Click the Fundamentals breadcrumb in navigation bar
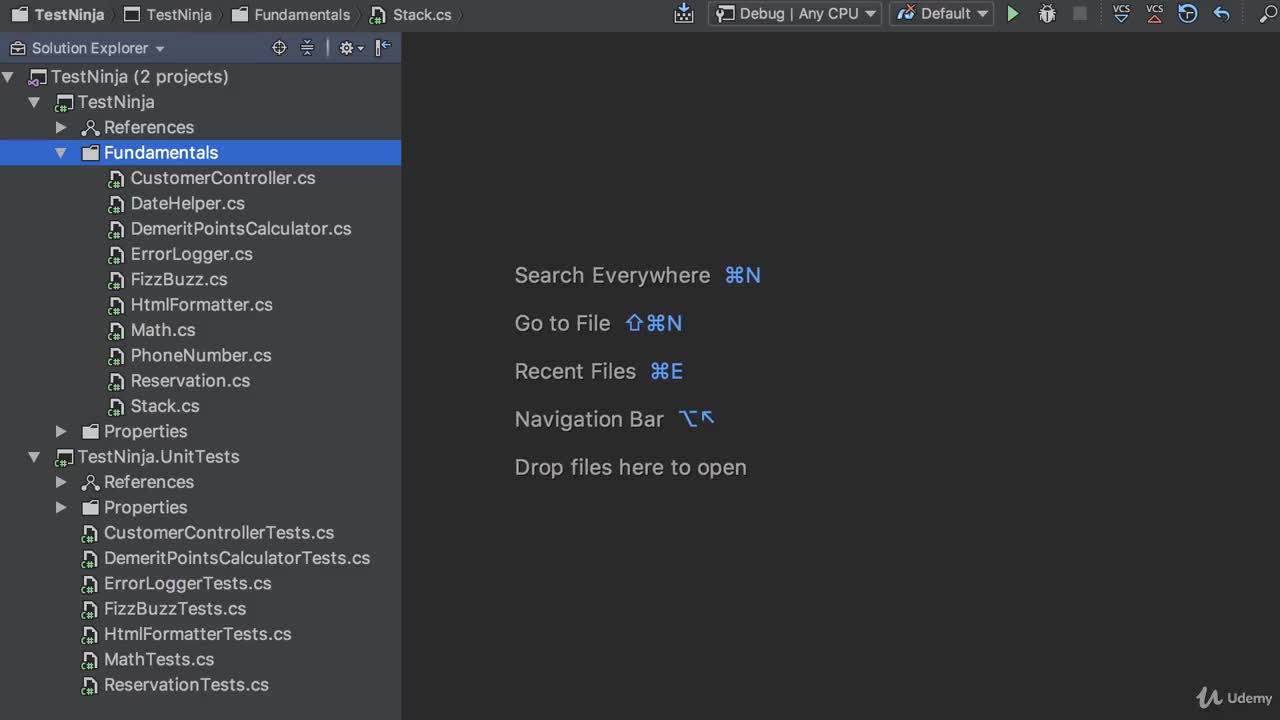This screenshot has height=720, width=1280. pyautogui.click(x=291, y=14)
